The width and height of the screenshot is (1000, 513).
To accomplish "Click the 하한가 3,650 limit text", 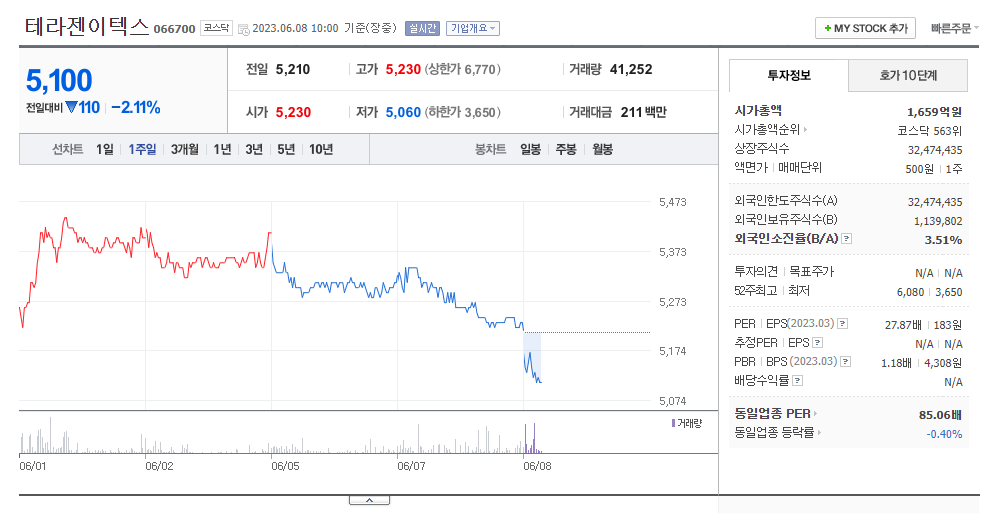I will pos(463,112).
